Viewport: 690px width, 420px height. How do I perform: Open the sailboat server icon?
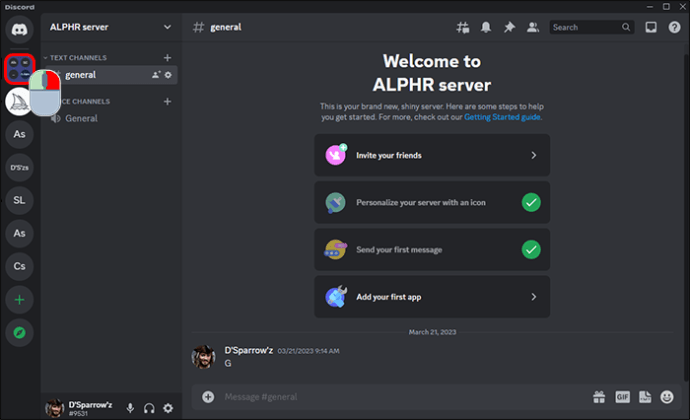pos(18,102)
